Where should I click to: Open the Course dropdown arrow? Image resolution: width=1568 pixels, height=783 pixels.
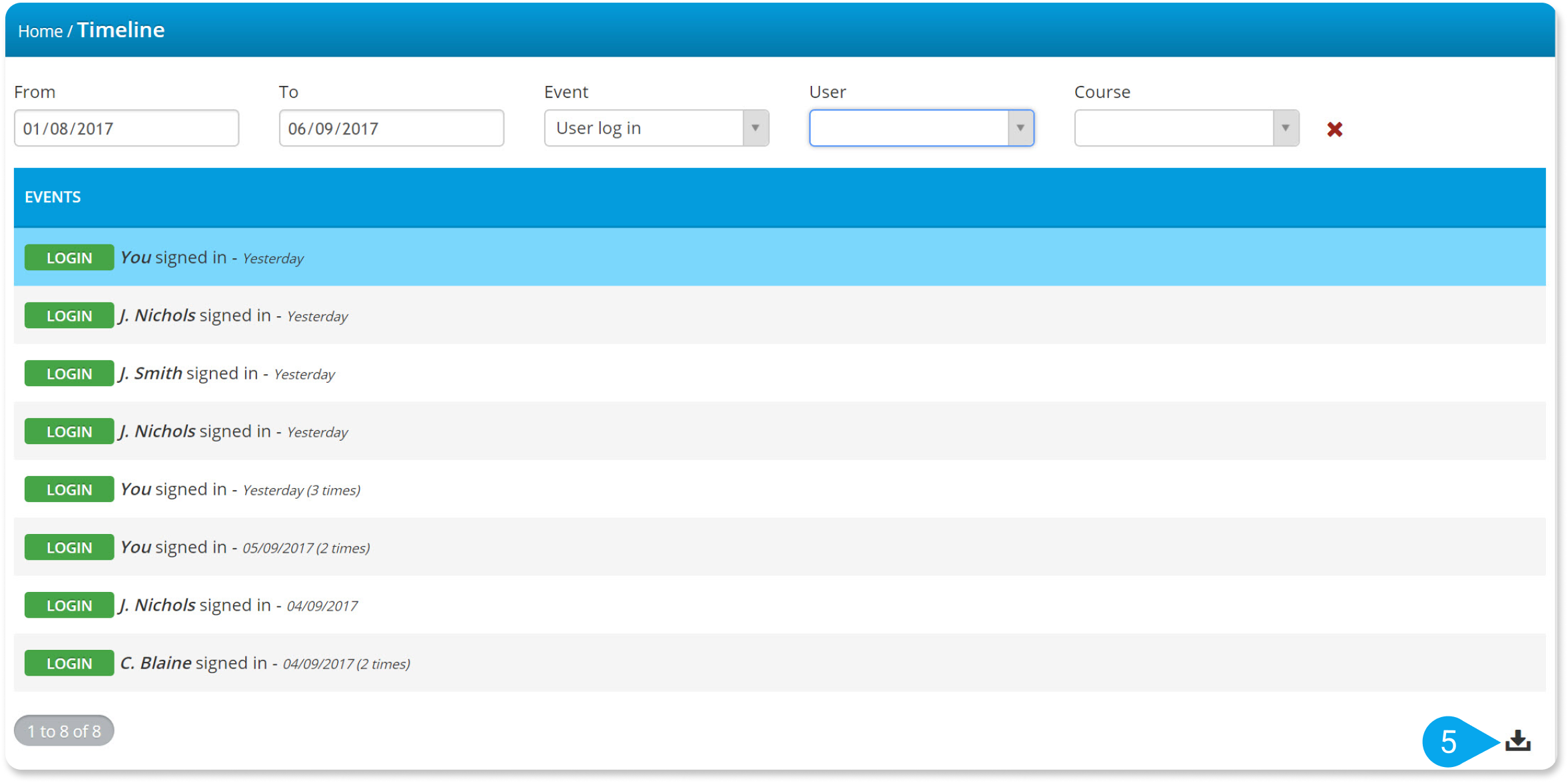1286,128
